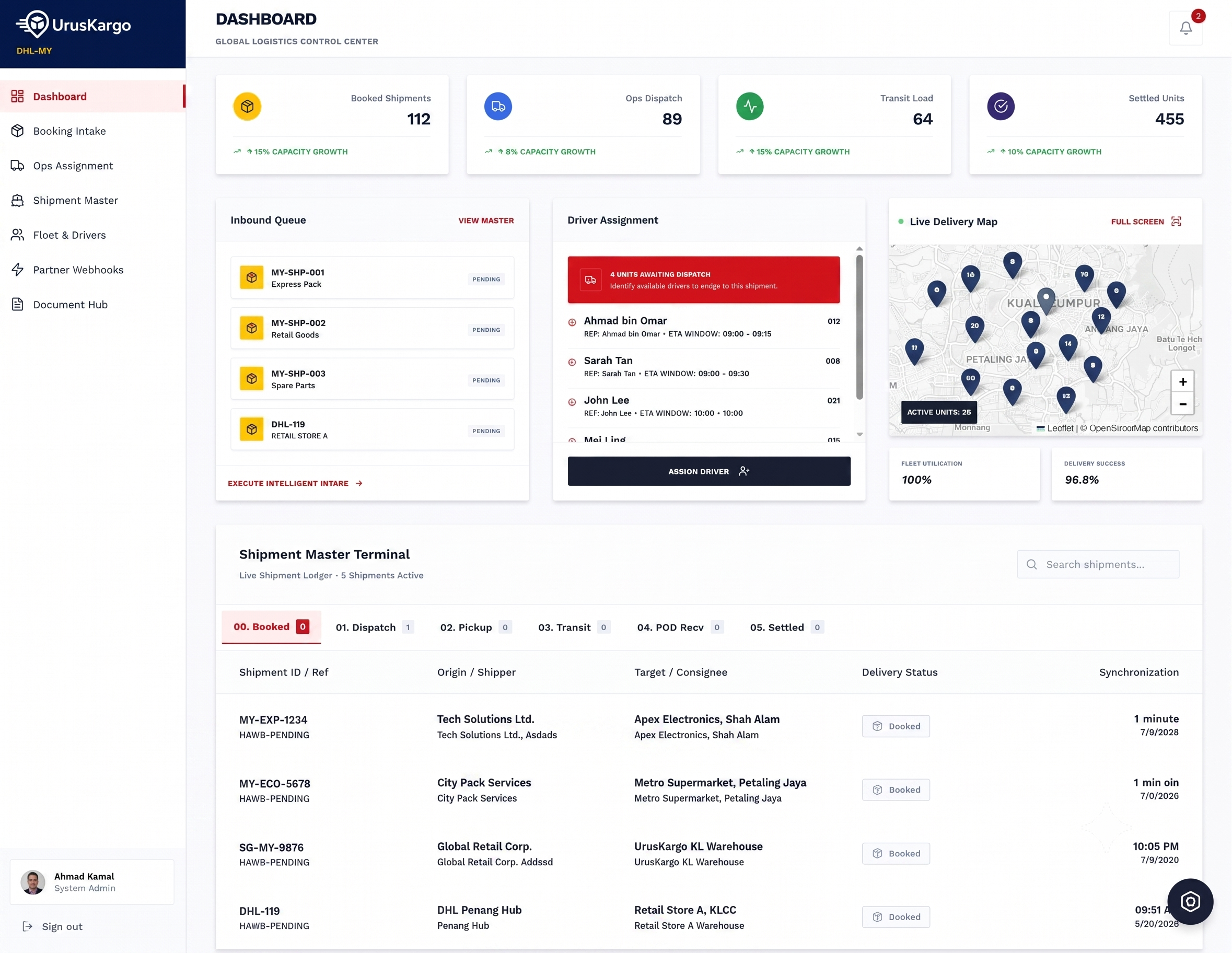Image resolution: width=1232 pixels, height=953 pixels.
Task: Click the Assign Driver button
Action: click(x=708, y=471)
